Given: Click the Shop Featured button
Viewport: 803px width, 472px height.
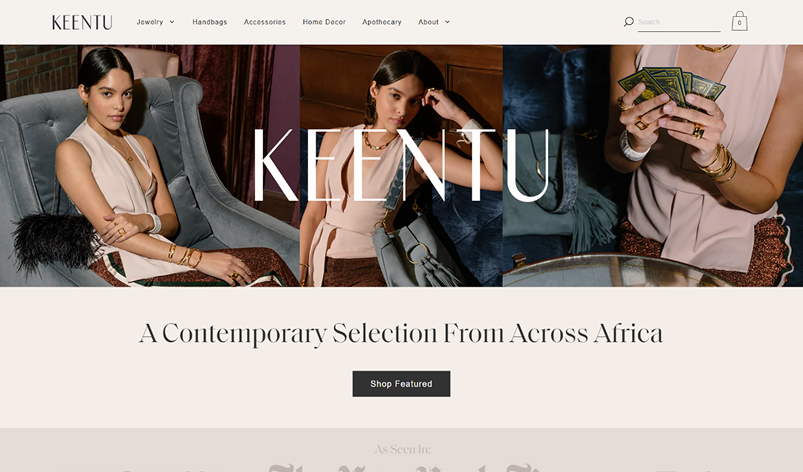Looking at the screenshot, I should click(402, 383).
